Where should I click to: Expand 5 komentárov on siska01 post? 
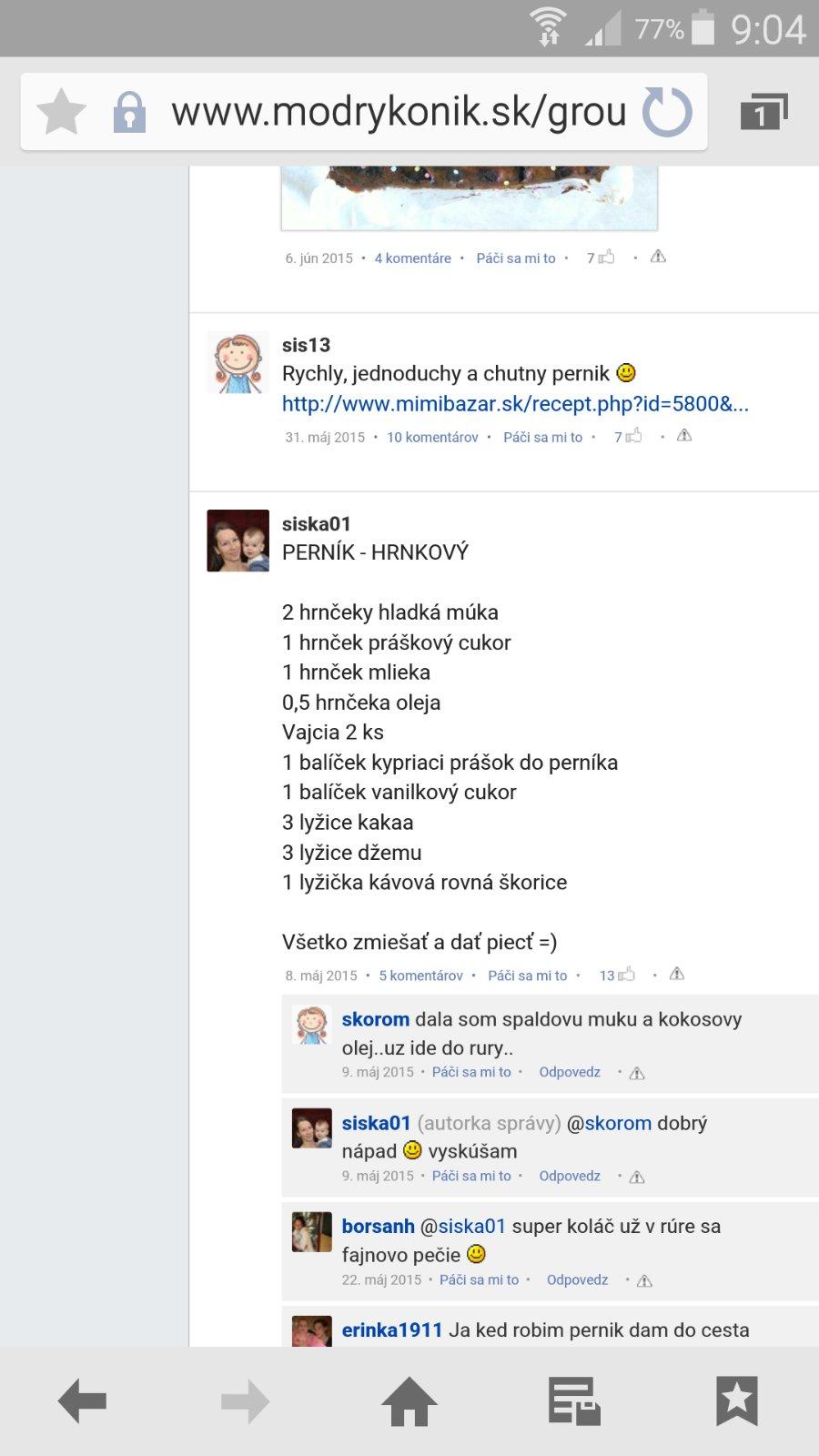(x=420, y=976)
